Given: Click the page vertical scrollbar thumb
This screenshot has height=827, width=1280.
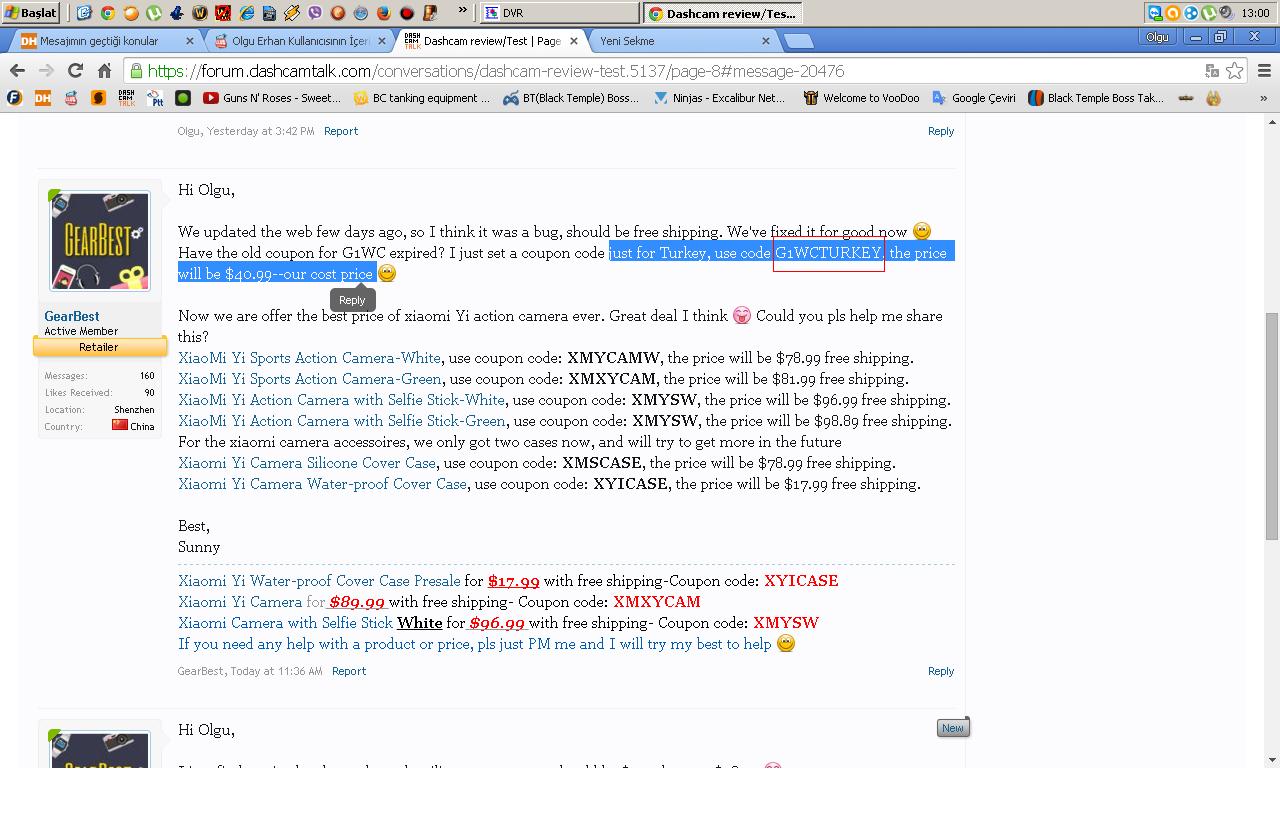Looking at the screenshot, I should click(x=1272, y=426).
